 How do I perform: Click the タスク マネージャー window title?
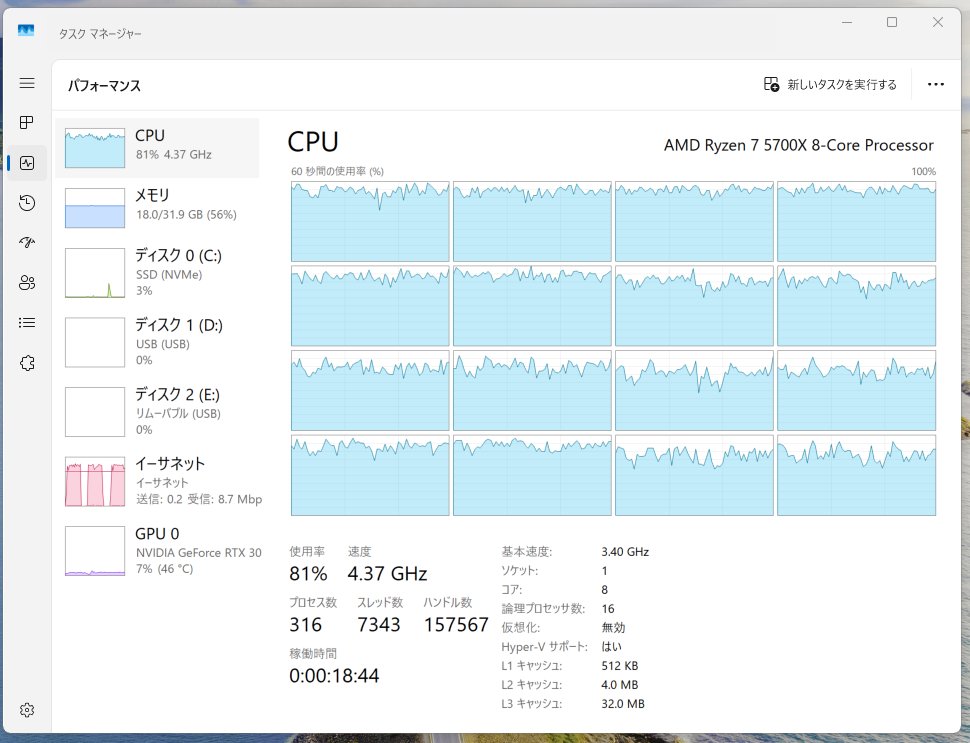(100, 33)
